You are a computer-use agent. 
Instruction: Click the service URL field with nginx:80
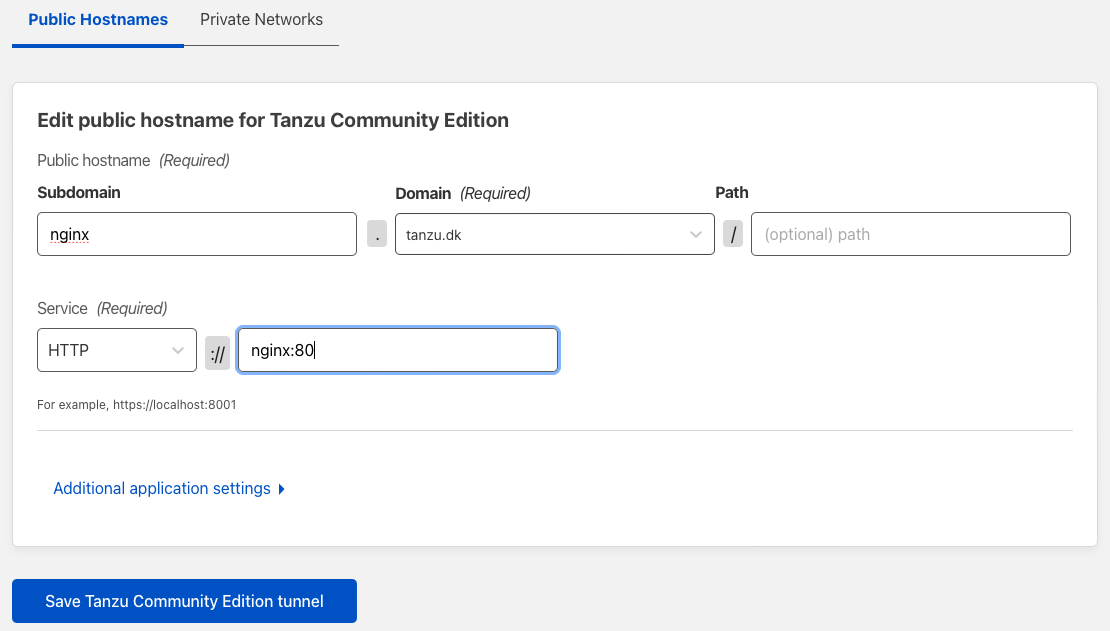(x=398, y=350)
